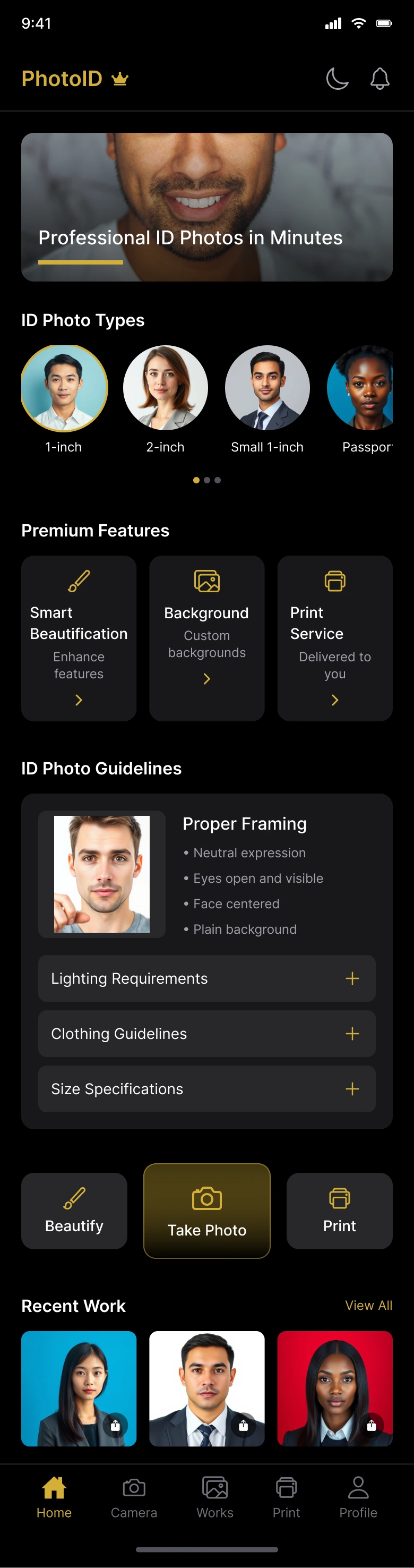Open the Print Service feature card

coord(334,638)
